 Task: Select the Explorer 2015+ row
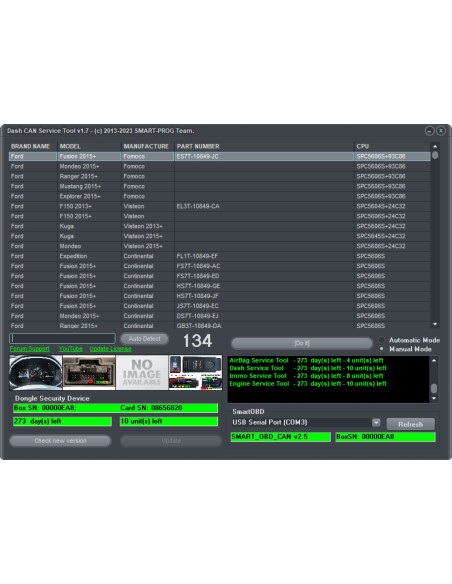click(x=219, y=196)
